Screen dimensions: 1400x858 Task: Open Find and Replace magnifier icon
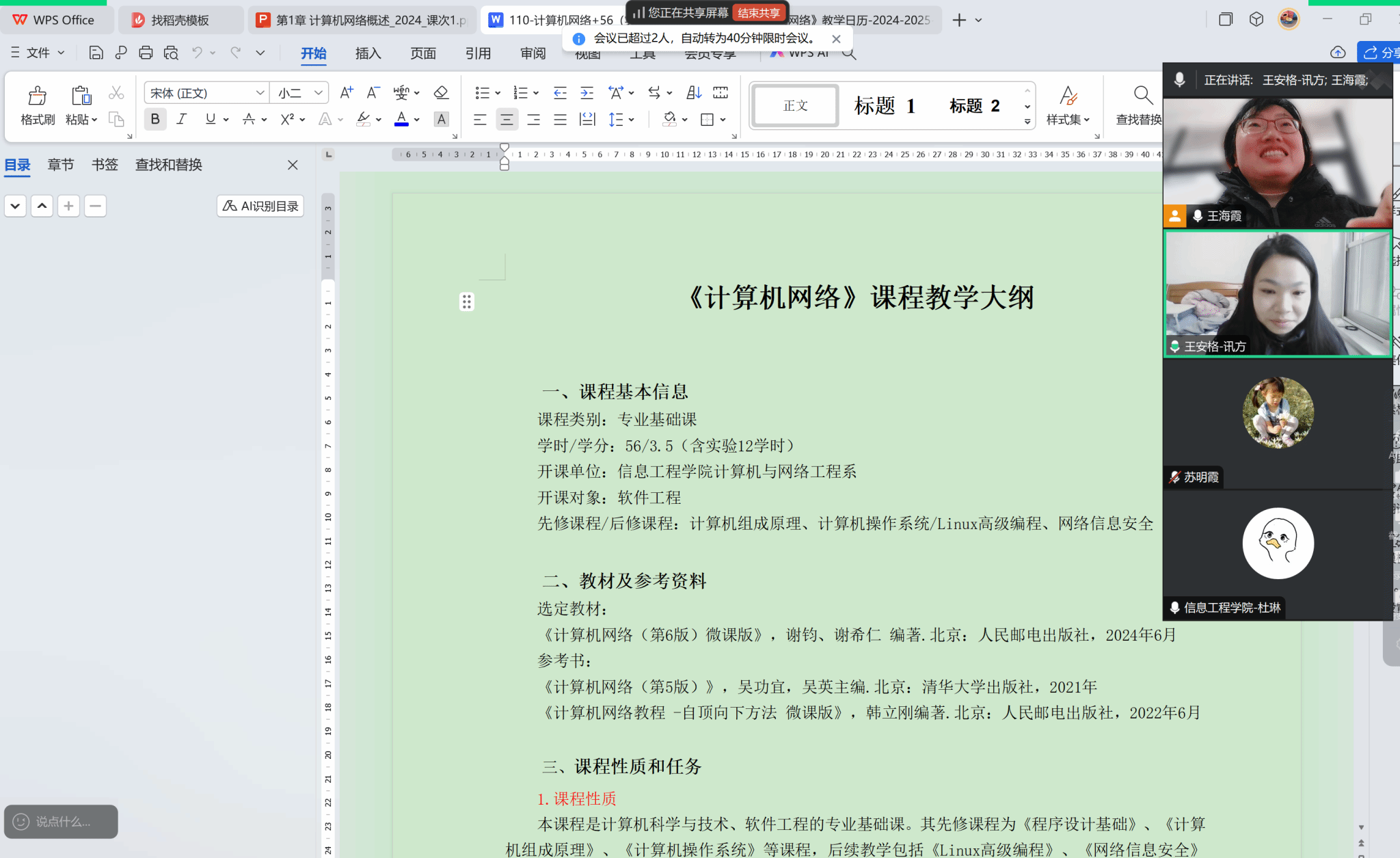(x=1142, y=96)
